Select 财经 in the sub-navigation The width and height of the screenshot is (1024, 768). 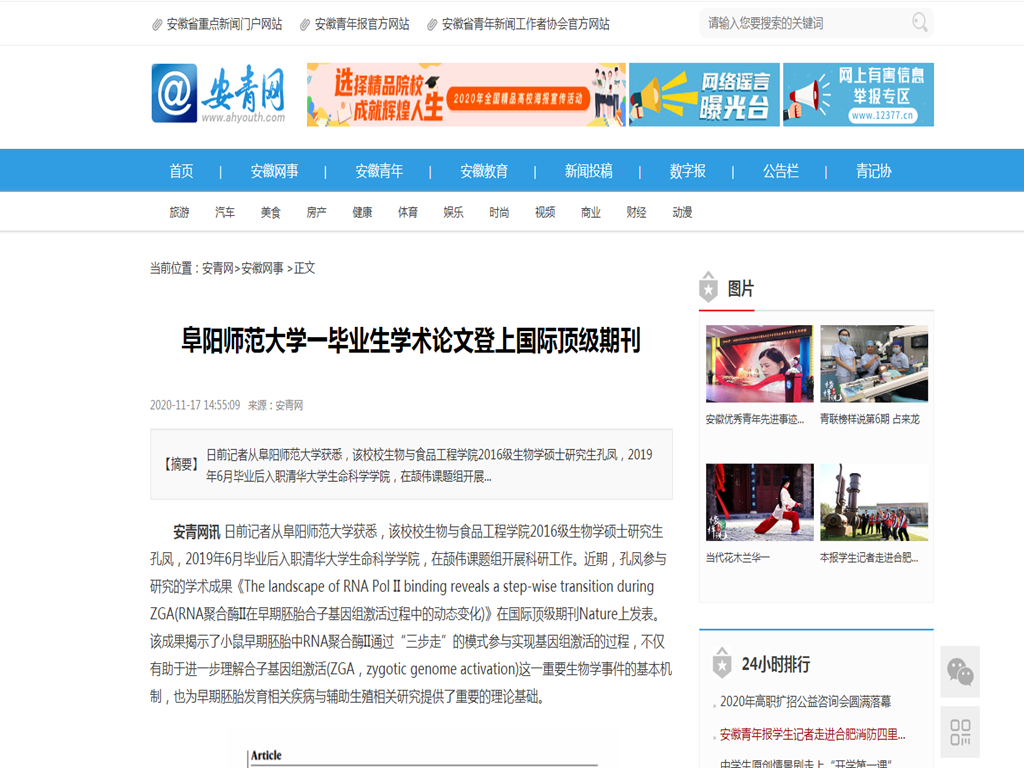coord(636,212)
